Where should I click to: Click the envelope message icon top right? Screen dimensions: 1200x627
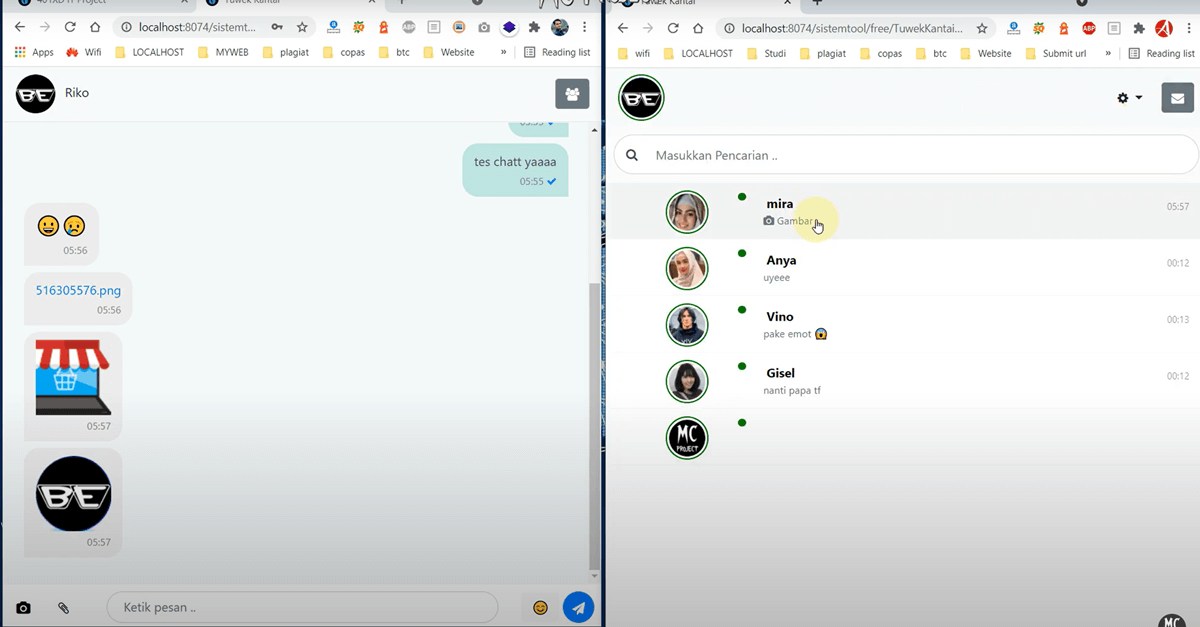[1177, 98]
